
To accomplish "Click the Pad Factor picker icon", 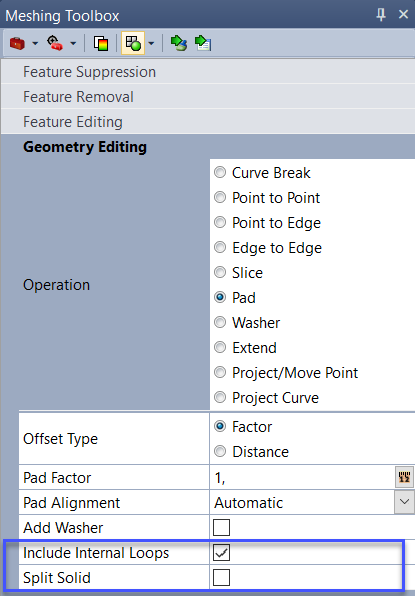I will 404,477.
